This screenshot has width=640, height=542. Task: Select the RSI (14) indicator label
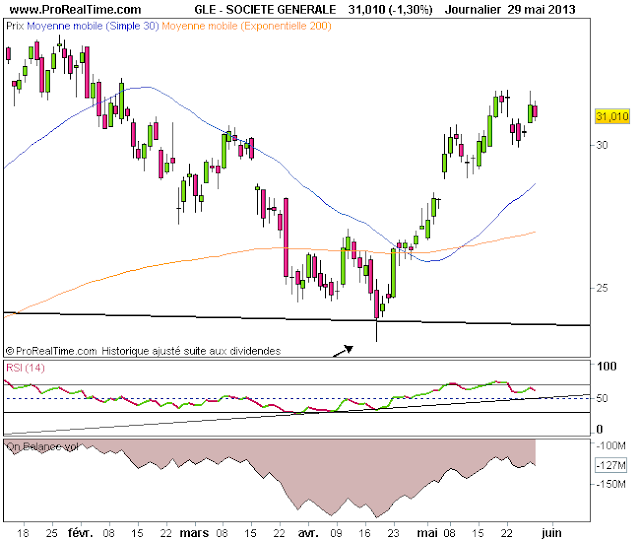tap(25, 368)
